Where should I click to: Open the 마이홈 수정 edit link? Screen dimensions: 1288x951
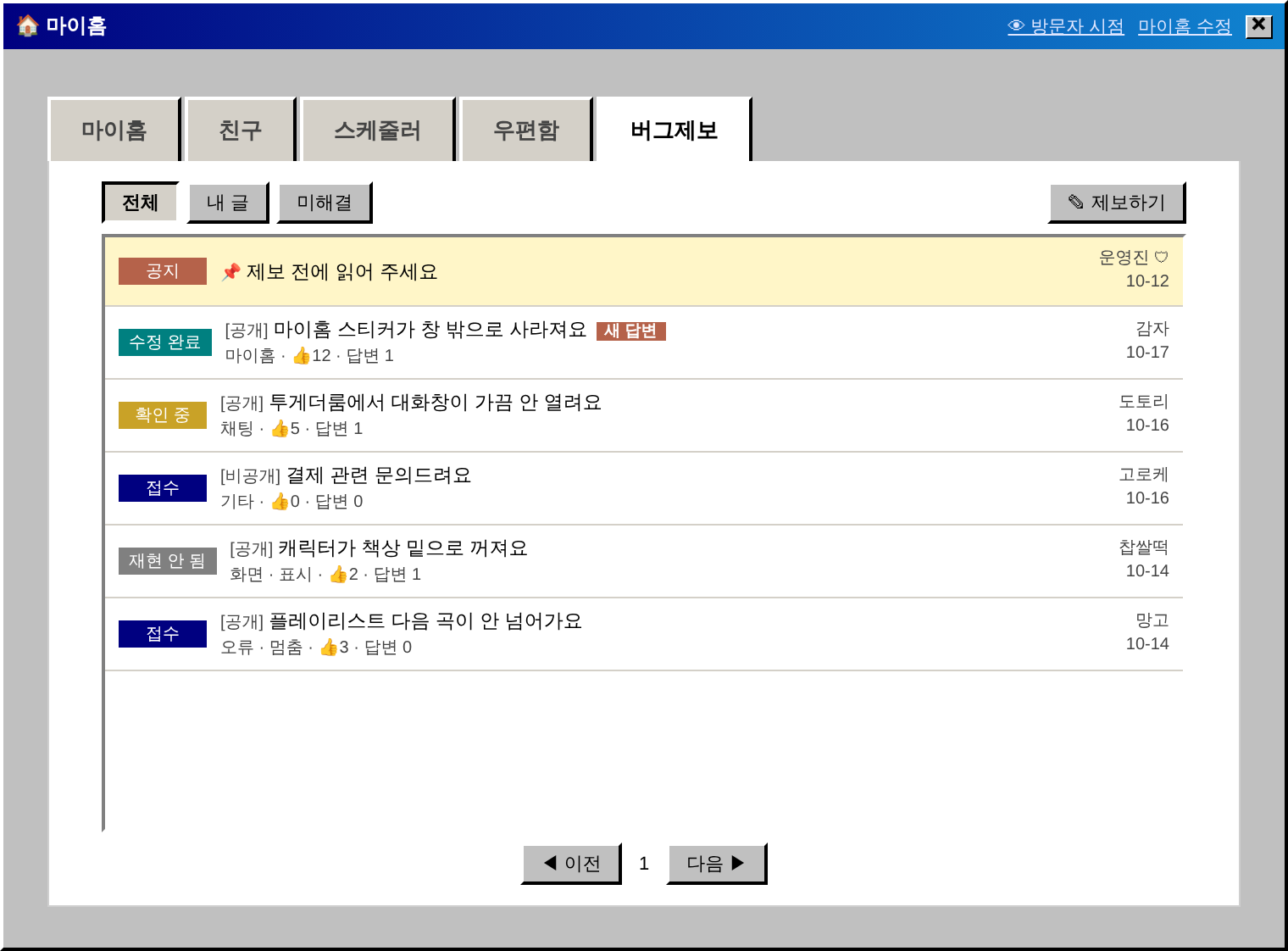coord(1185,26)
